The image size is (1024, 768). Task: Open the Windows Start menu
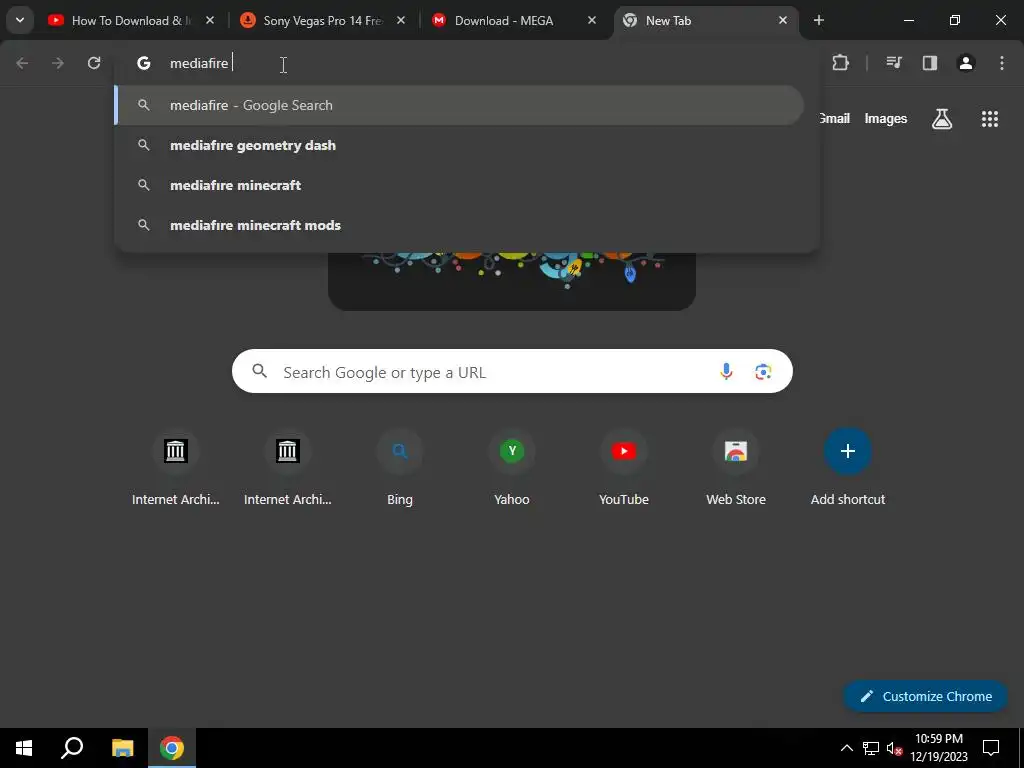(24, 748)
